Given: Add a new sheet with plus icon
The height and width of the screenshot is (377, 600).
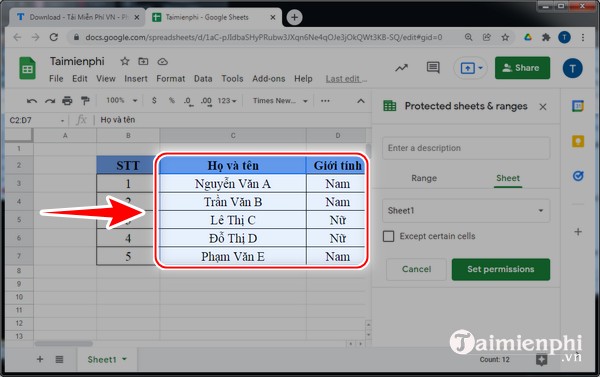Looking at the screenshot, I should pyautogui.click(x=40, y=359).
